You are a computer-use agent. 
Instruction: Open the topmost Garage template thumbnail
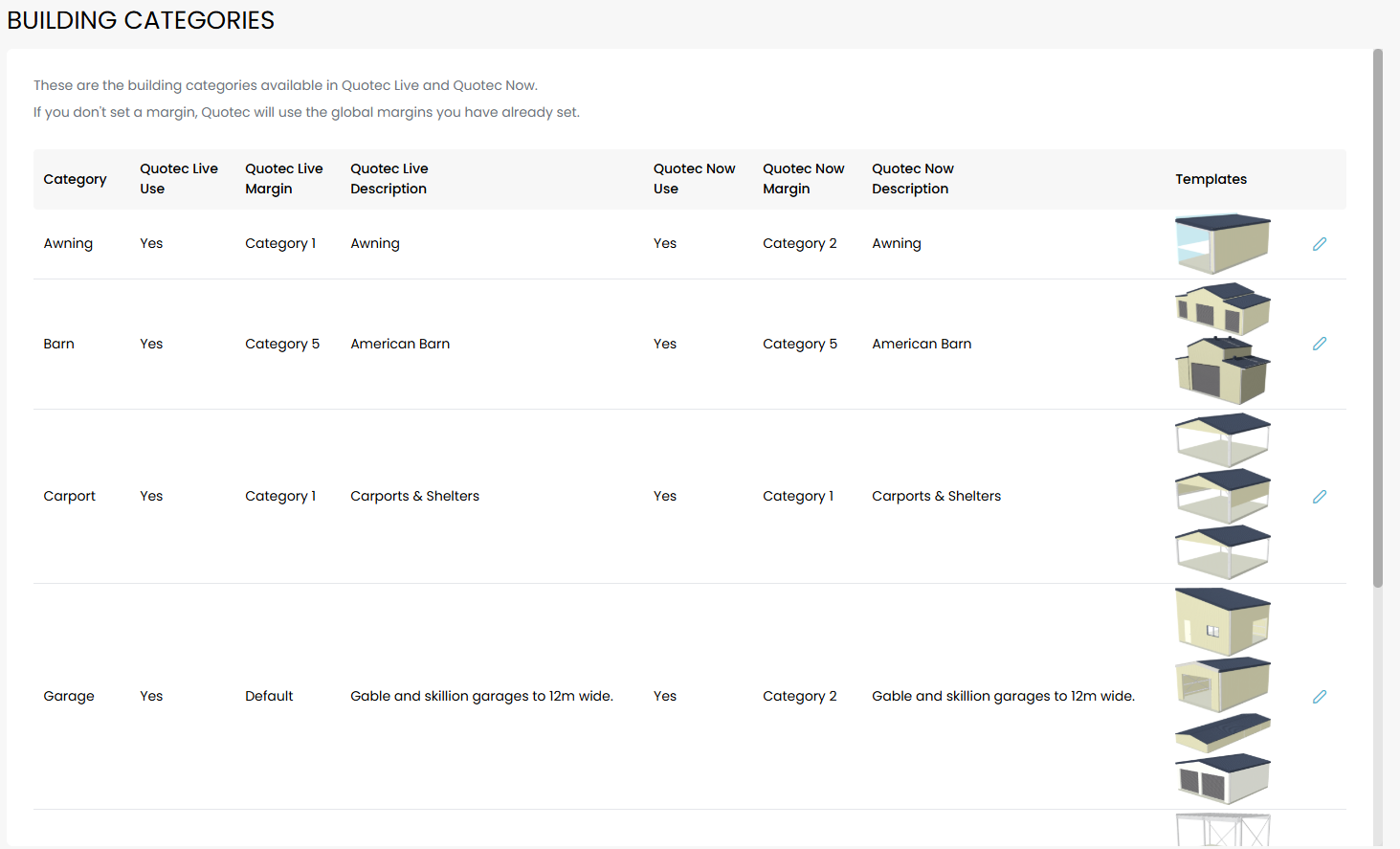(x=1222, y=621)
